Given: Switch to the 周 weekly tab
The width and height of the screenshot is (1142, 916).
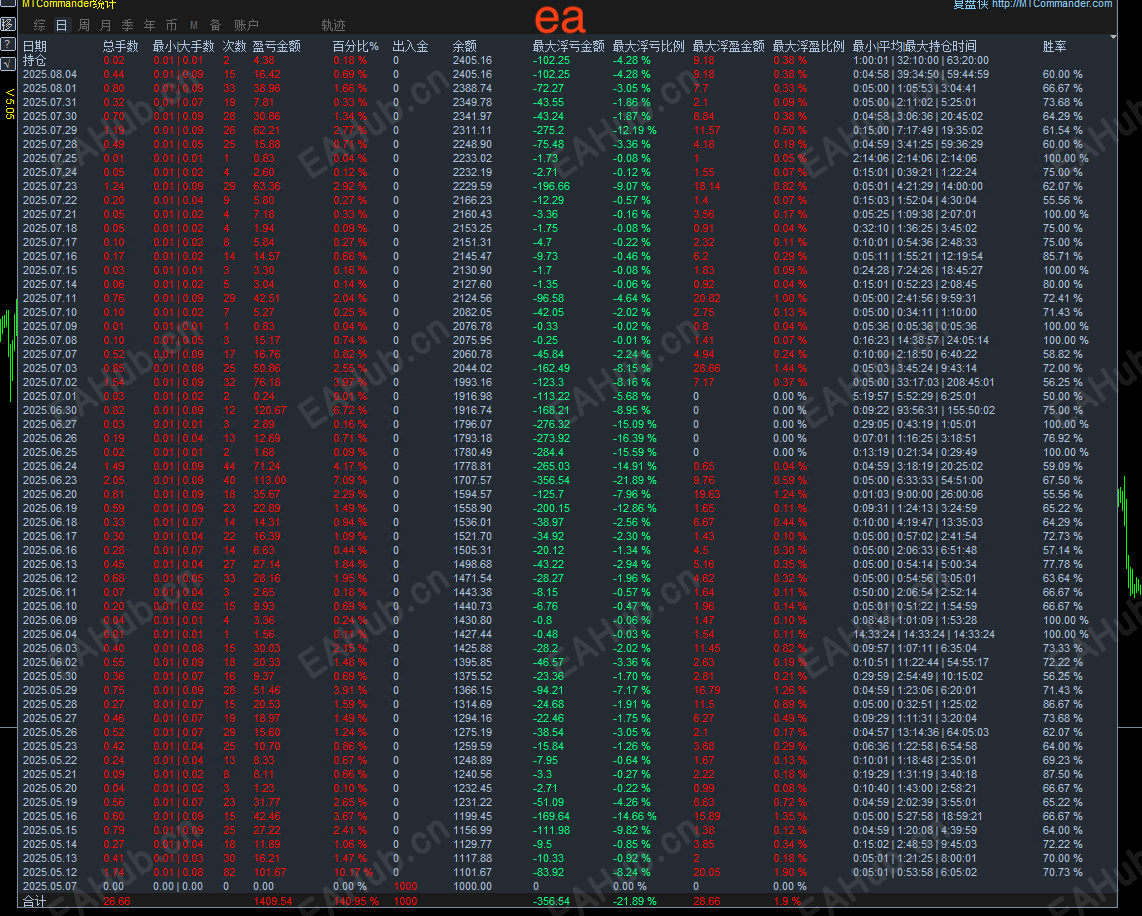Looking at the screenshot, I should pyautogui.click(x=84, y=25).
